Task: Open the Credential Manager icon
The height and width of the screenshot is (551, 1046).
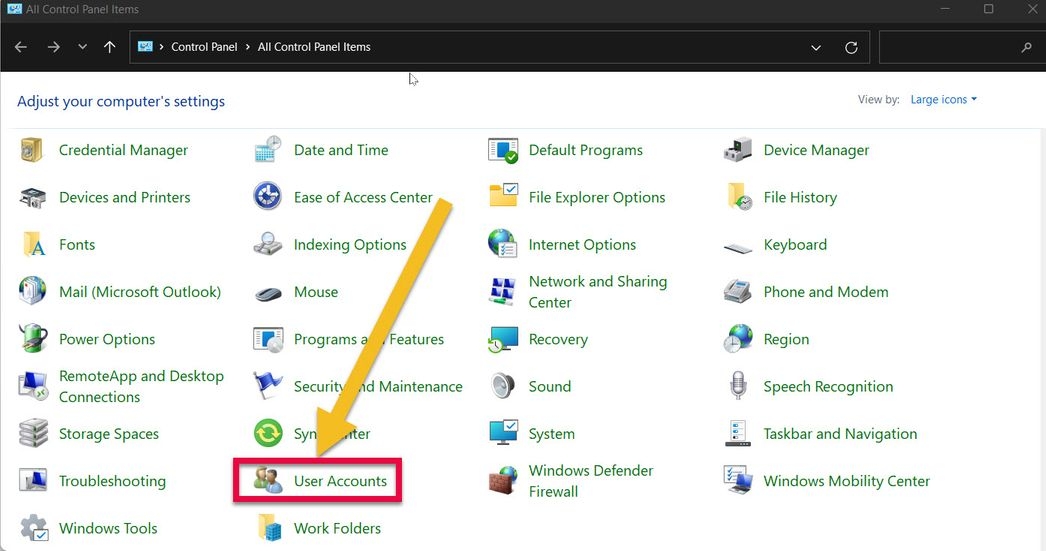Action: 33,150
